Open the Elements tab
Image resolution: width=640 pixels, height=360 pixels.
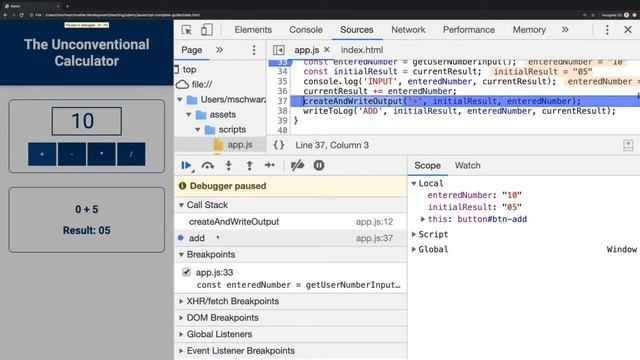click(x=253, y=30)
